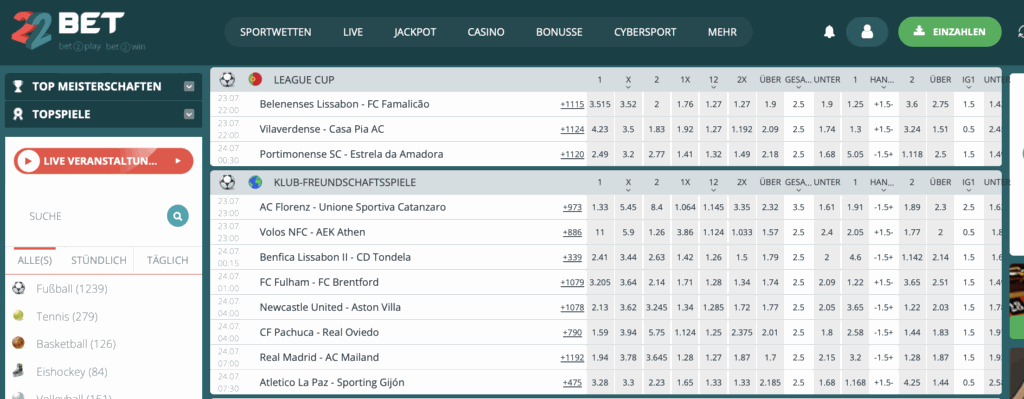1024x399 pixels.
Task: Open +1115 markets for Belenenses Lissabon match
Action: 572,104
